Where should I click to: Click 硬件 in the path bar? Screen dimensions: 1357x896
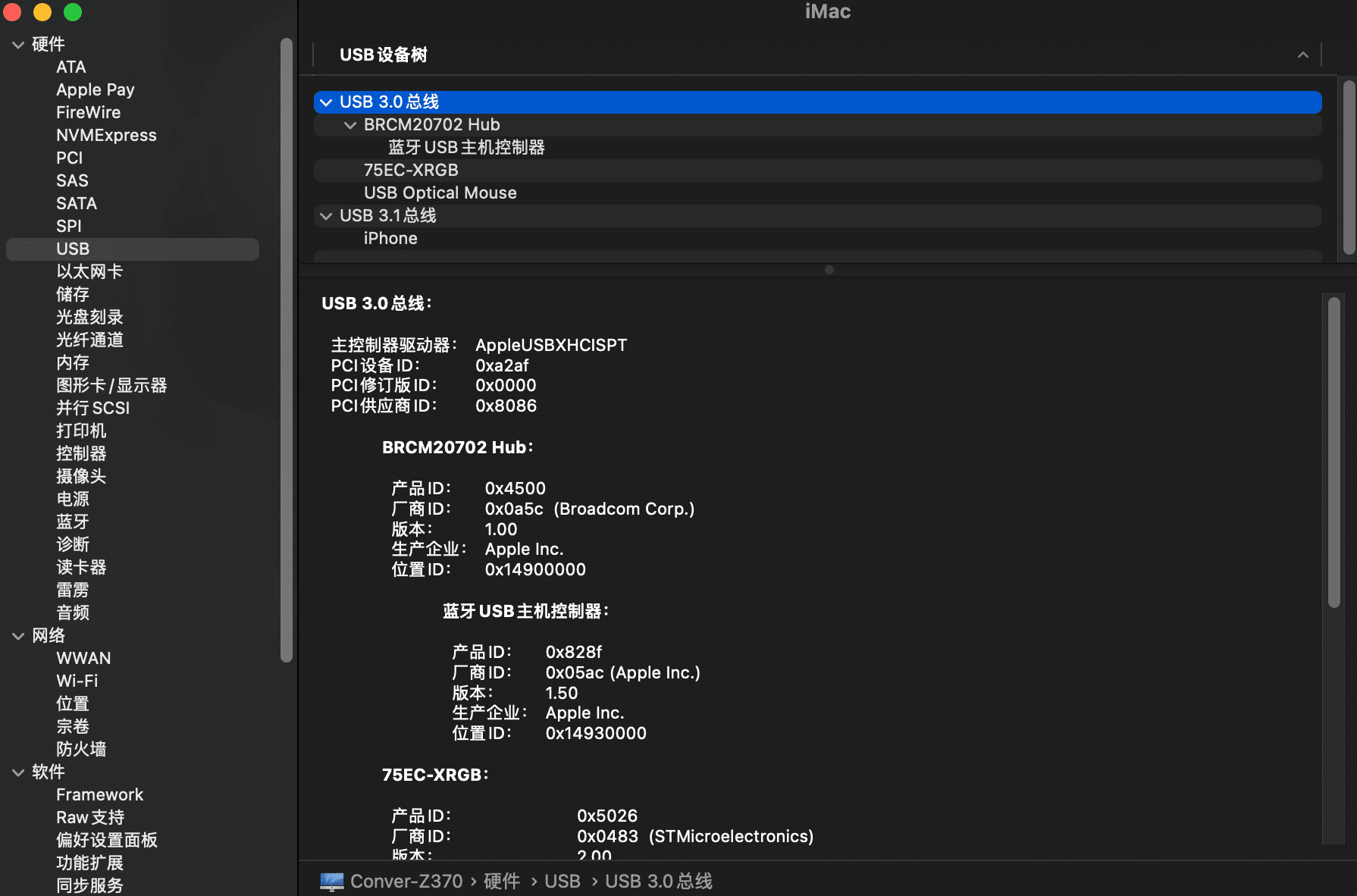point(502,881)
